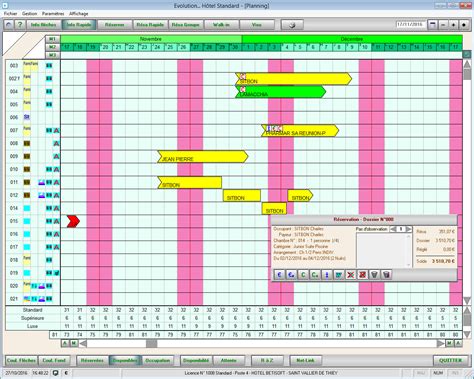
Task: Open the Coul. Fond color settings
Action: coord(54,360)
